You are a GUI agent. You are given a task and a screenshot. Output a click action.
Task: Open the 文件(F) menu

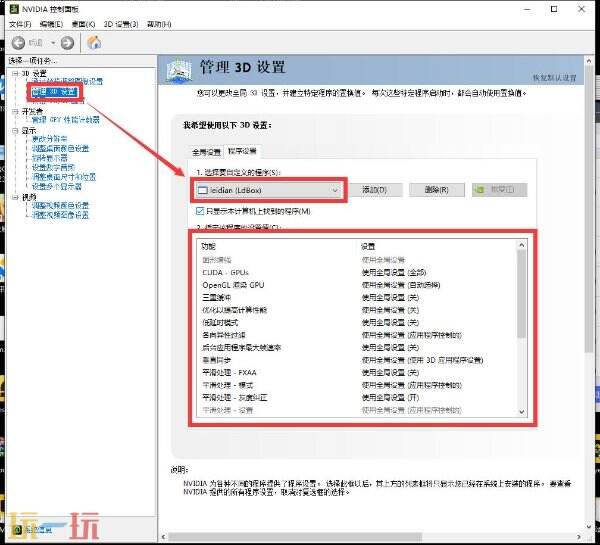20,24
